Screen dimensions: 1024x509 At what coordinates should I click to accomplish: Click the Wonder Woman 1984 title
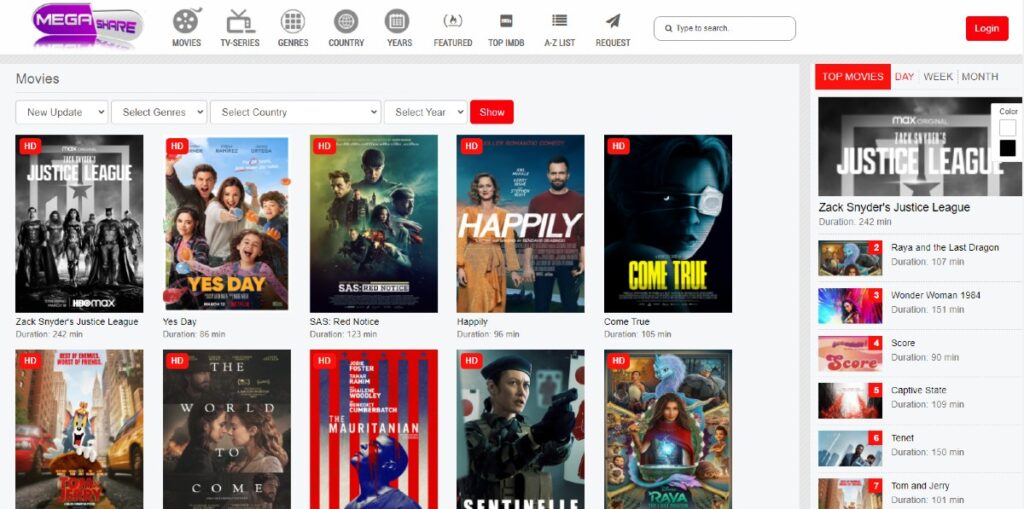(x=936, y=295)
